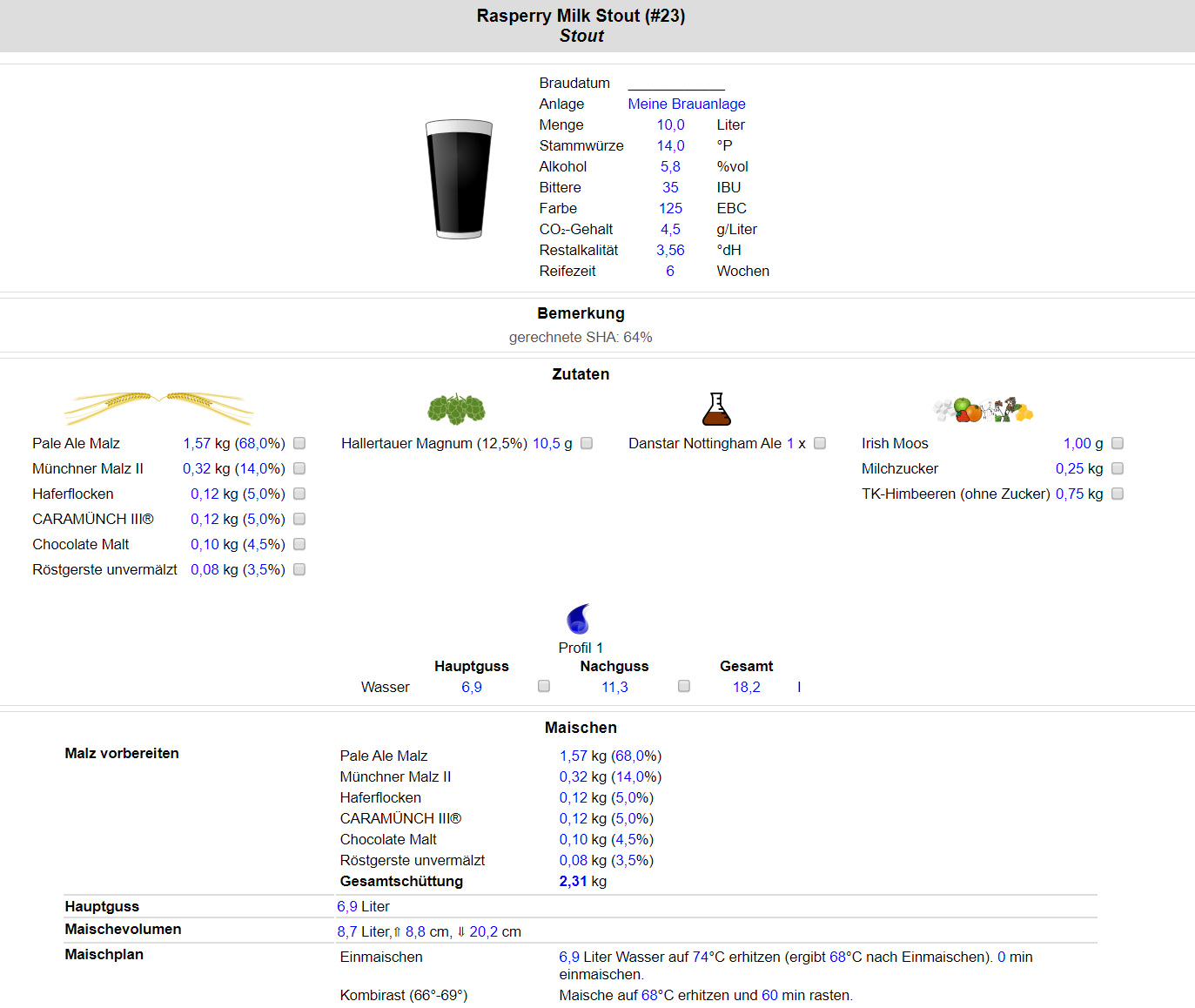The height and width of the screenshot is (1008, 1195).
Task: Mark Danstar Nottingham Ale yeast as done
Action: coord(820,443)
